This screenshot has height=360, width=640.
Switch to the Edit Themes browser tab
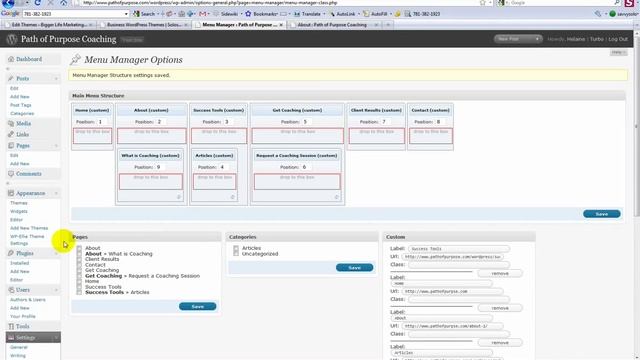point(49,25)
